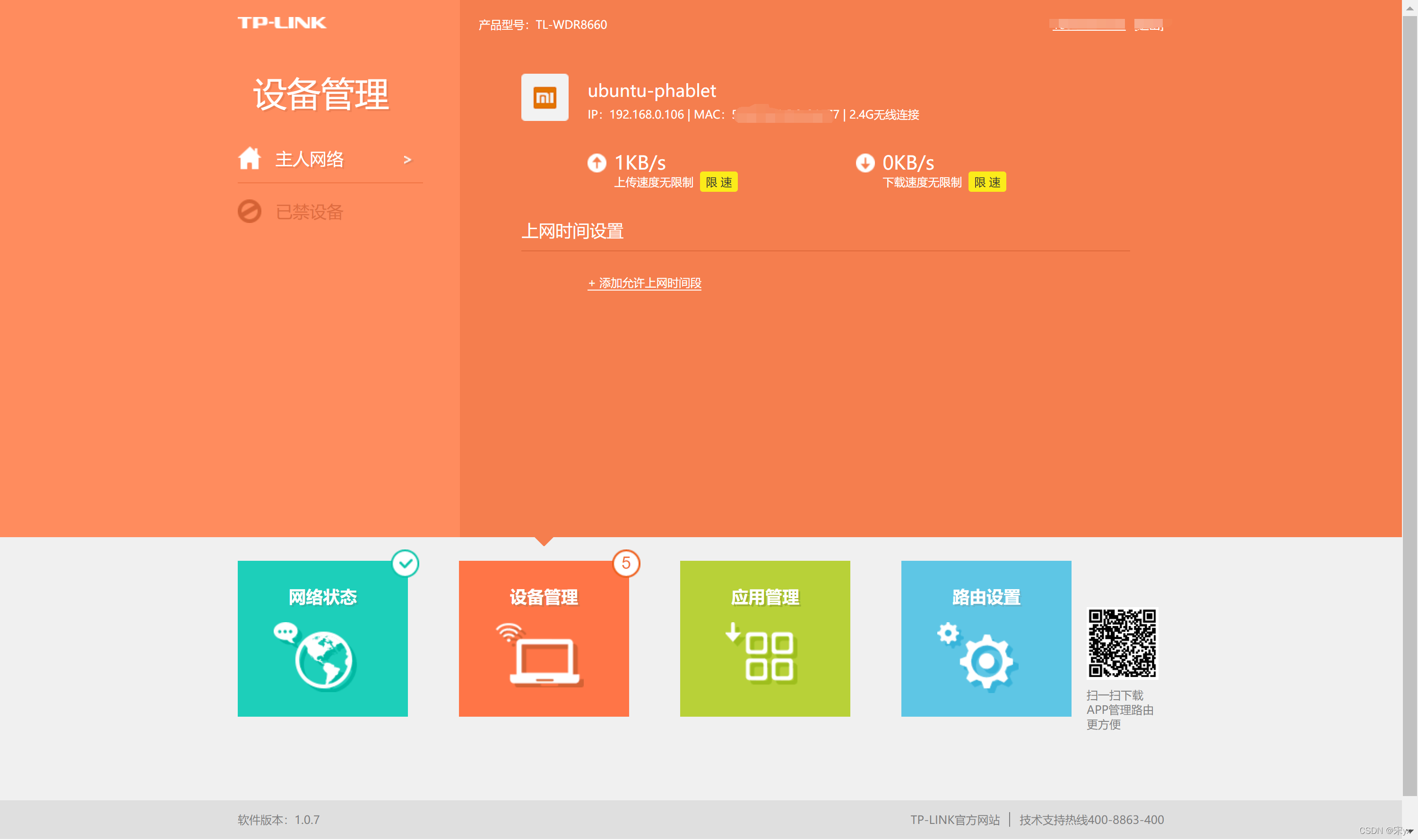Click 上传速度无限制 label
The image size is (1418, 840).
pyautogui.click(x=654, y=182)
